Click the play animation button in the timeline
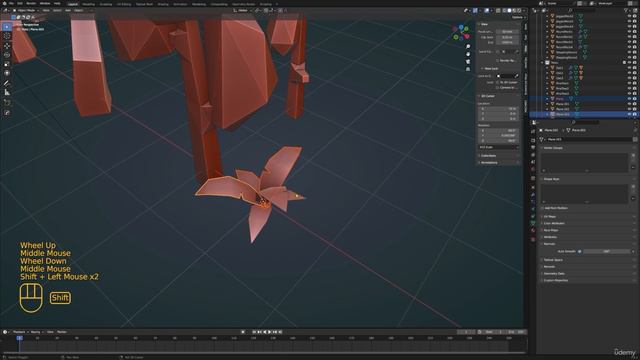The image size is (640, 360). tap(269, 332)
